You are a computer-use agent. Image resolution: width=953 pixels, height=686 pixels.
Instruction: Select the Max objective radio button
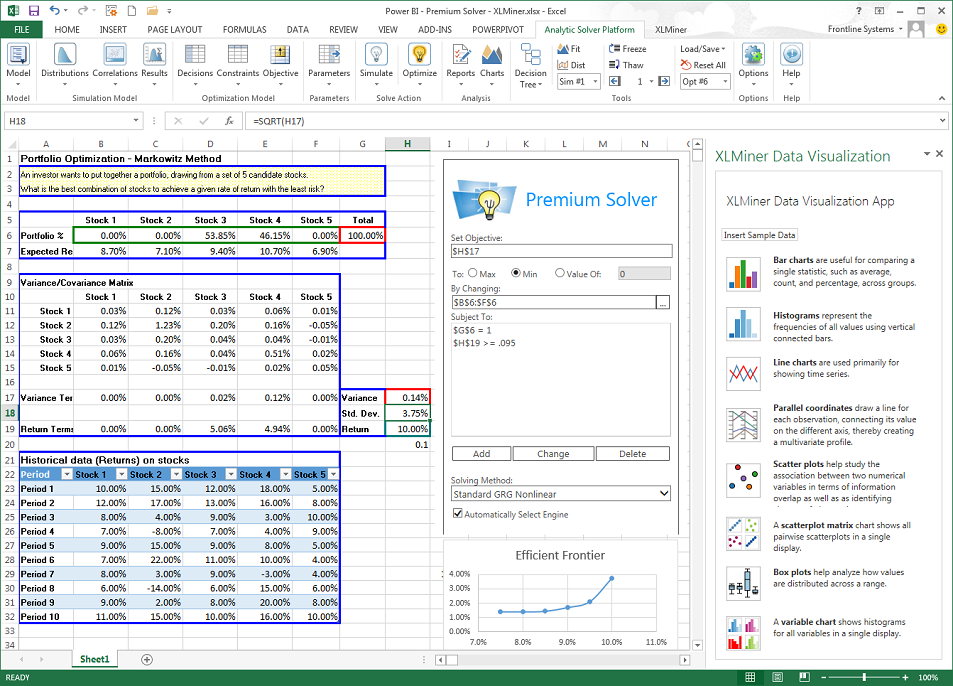[x=472, y=273]
